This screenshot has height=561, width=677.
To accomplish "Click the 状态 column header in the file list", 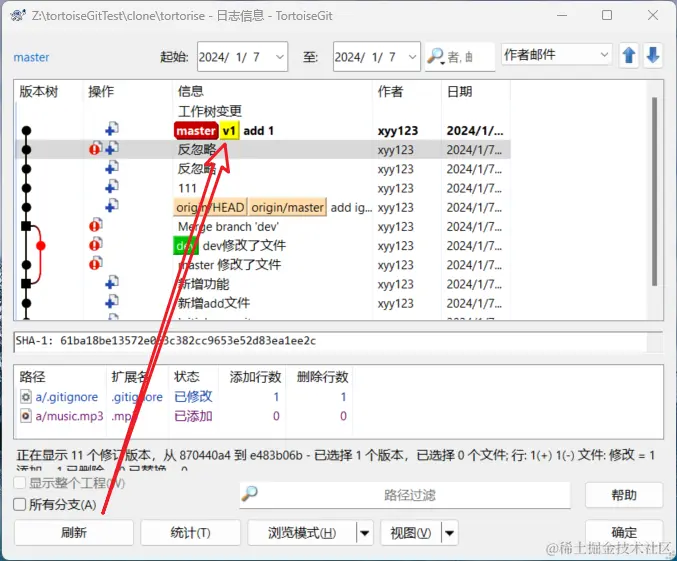I will 187,377.
